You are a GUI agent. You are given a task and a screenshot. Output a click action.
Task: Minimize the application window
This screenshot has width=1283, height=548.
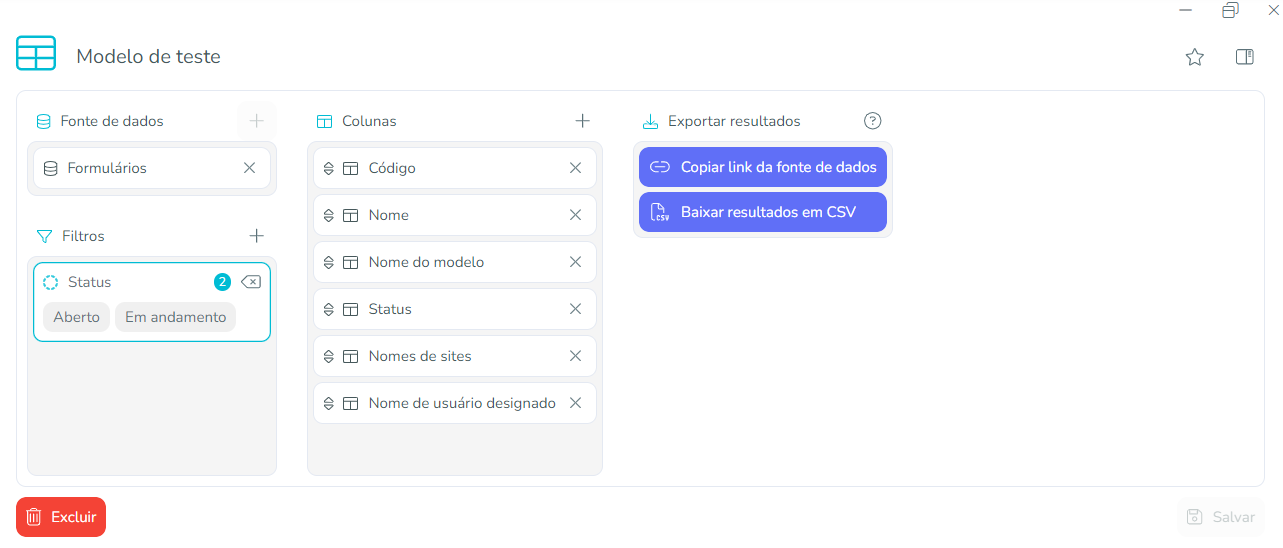click(x=1185, y=10)
